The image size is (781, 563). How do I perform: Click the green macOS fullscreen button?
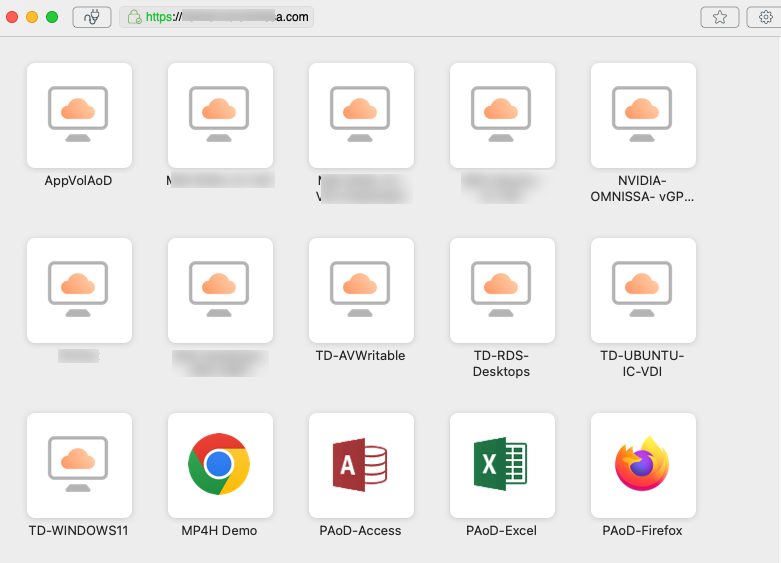click(x=52, y=17)
